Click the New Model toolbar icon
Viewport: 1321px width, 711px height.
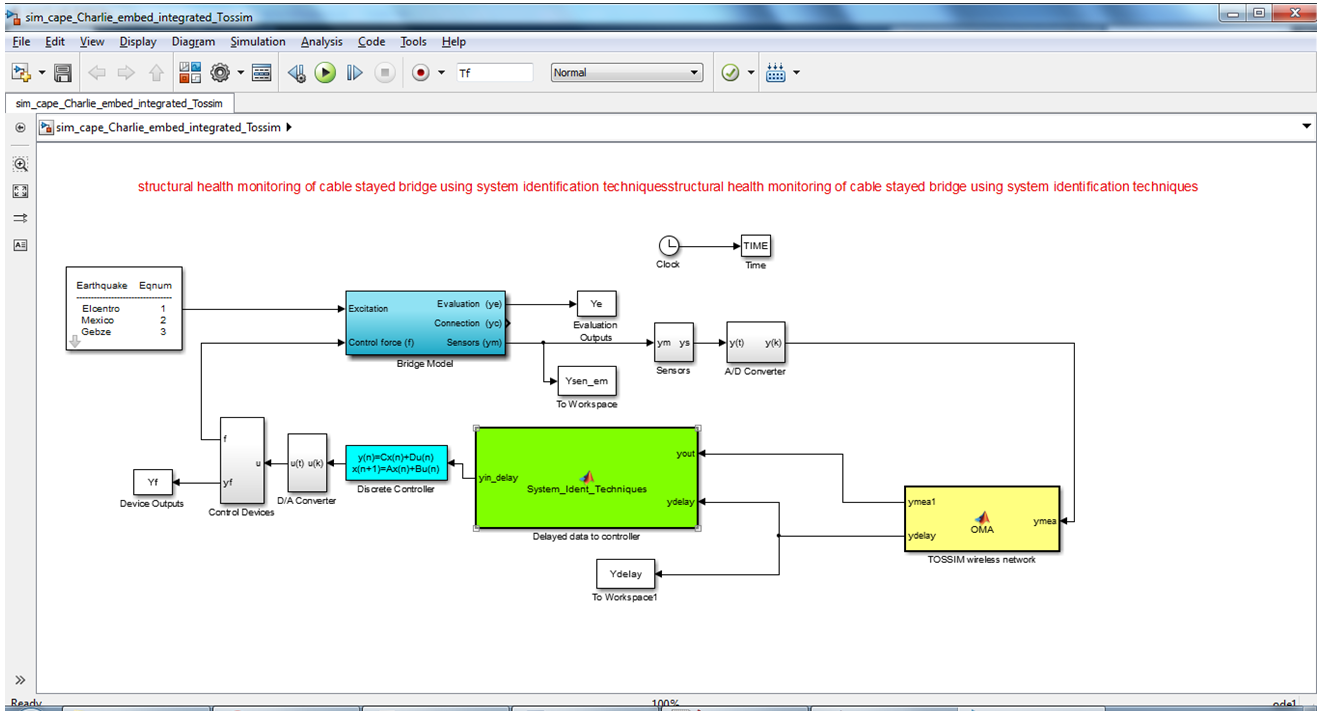(21, 73)
